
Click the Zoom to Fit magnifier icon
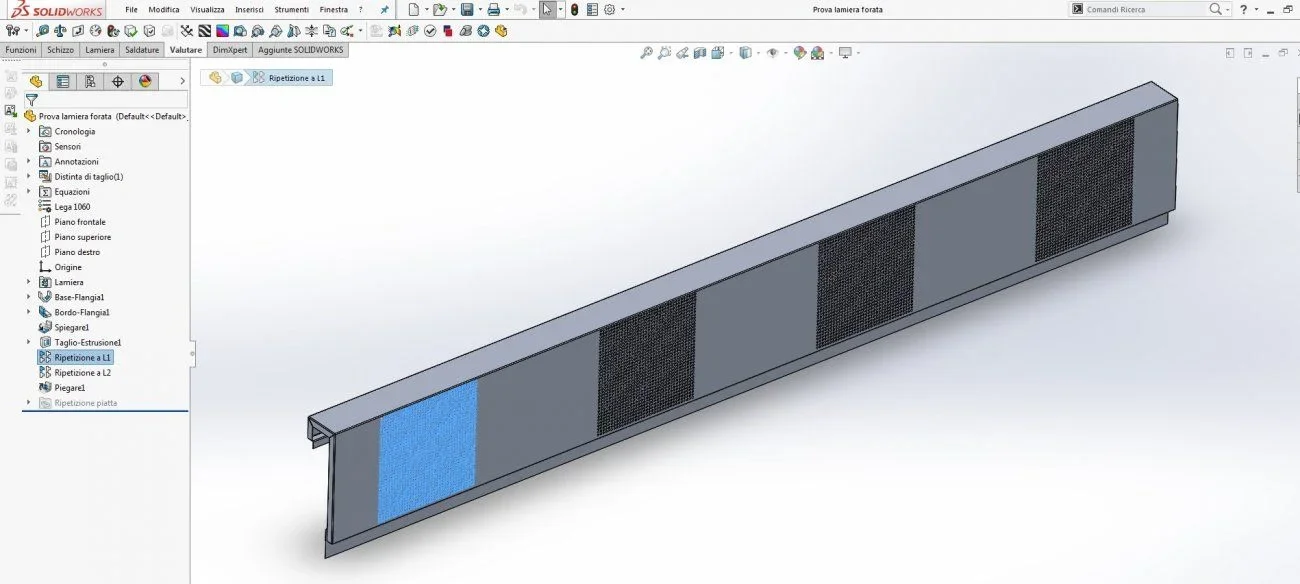click(647, 53)
